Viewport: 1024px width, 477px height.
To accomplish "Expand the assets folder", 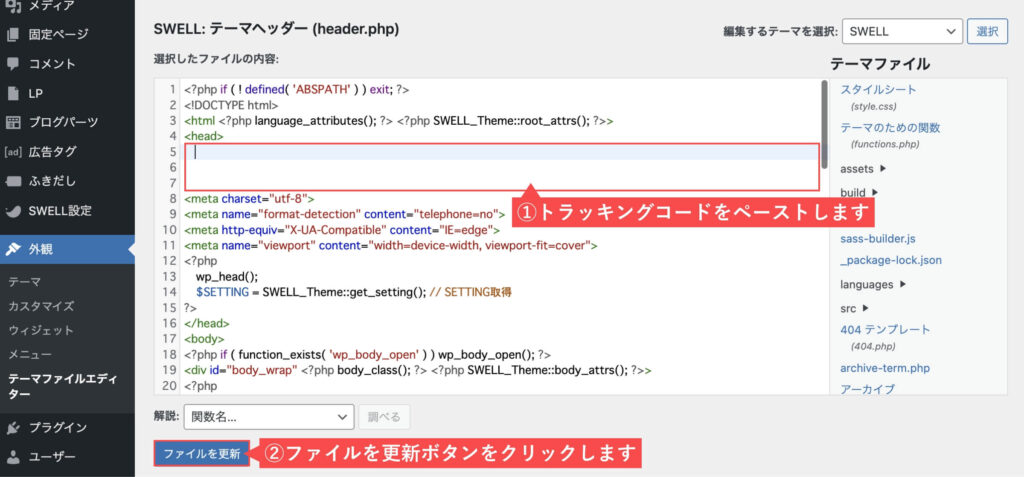I will 863,169.
